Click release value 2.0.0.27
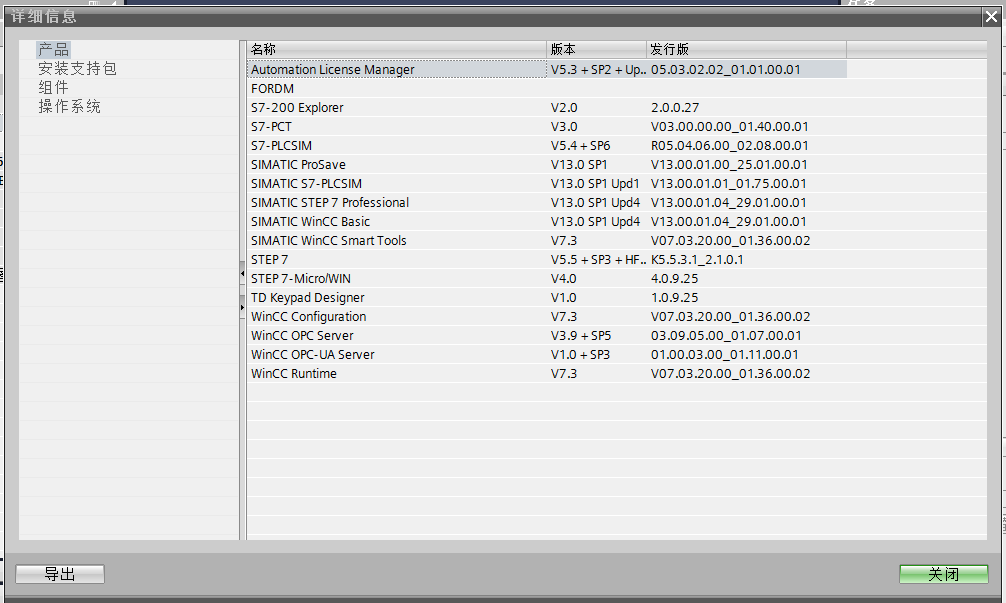This screenshot has width=1006, height=603. pos(675,108)
